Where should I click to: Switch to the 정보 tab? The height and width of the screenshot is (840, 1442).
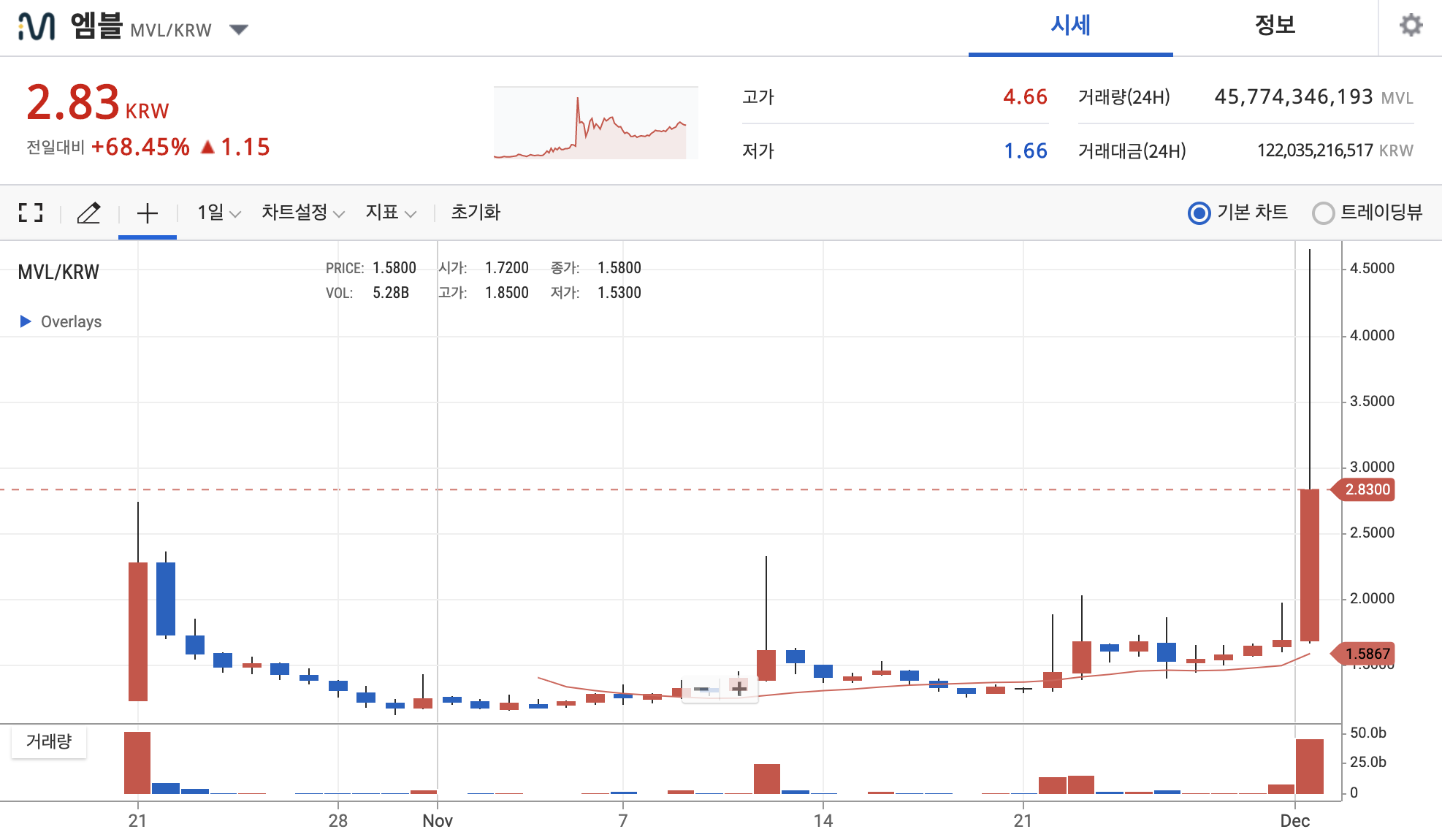tap(1275, 26)
